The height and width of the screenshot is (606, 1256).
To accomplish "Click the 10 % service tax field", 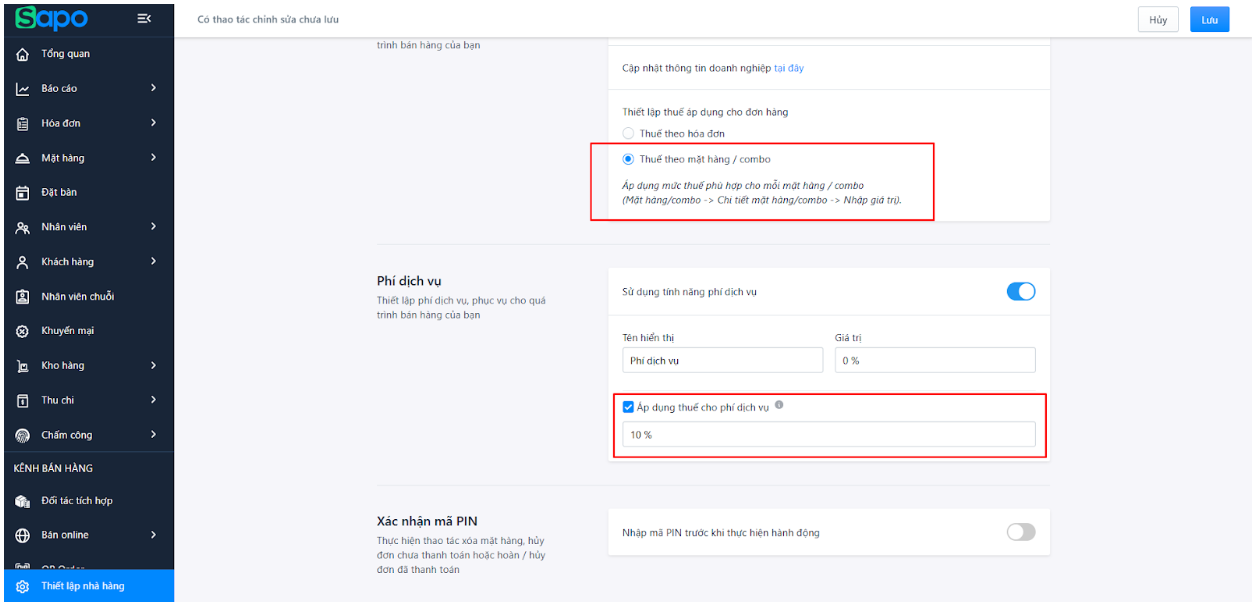I will pyautogui.click(x=829, y=434).
